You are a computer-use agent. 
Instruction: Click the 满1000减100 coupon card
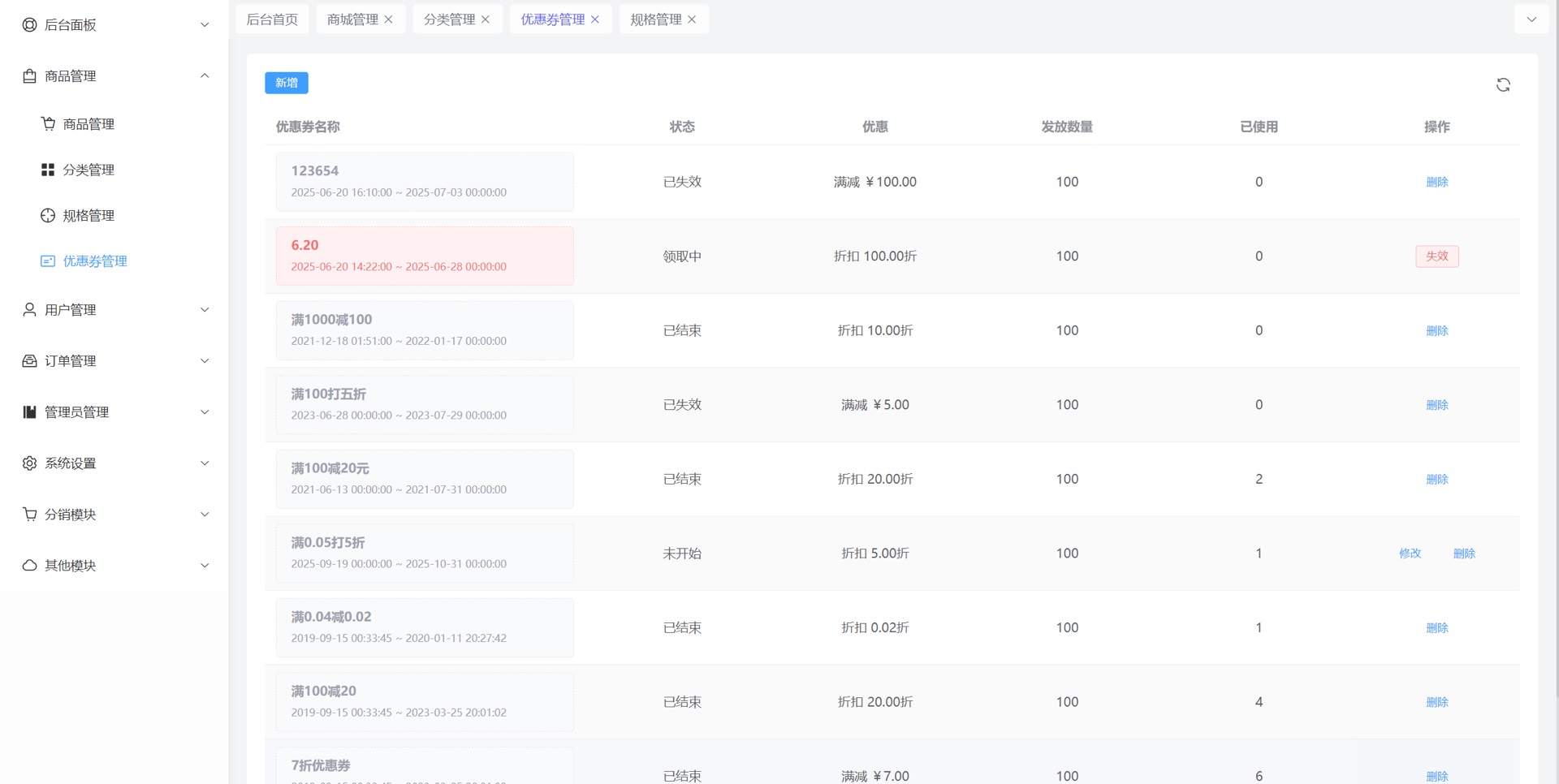tap(425, 330)
